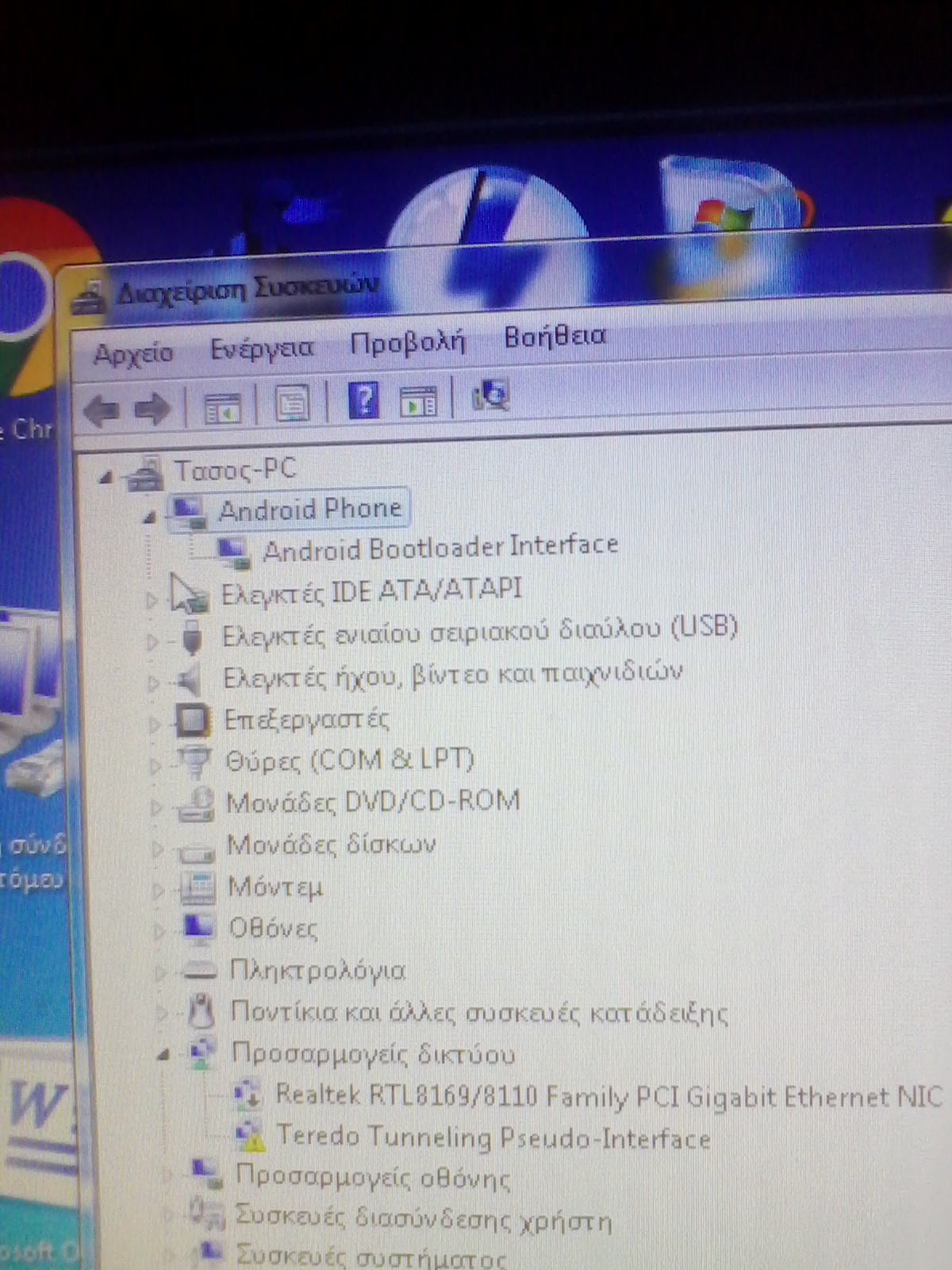The image size is (952, 1270).
Task: Expand the Επεξεργαστές node
Action: coord(155,723)
